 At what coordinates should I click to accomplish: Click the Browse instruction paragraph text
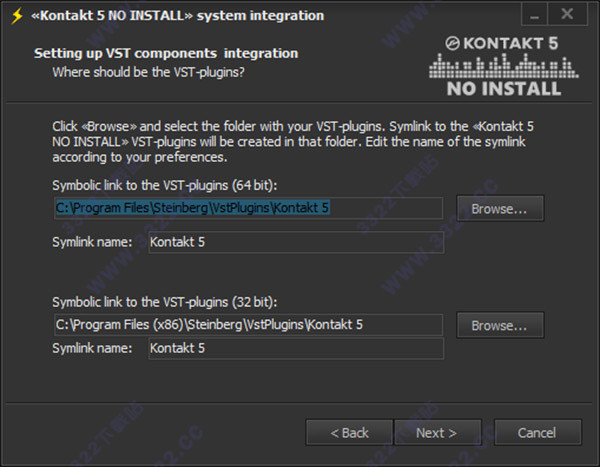[x=293, y=142]
